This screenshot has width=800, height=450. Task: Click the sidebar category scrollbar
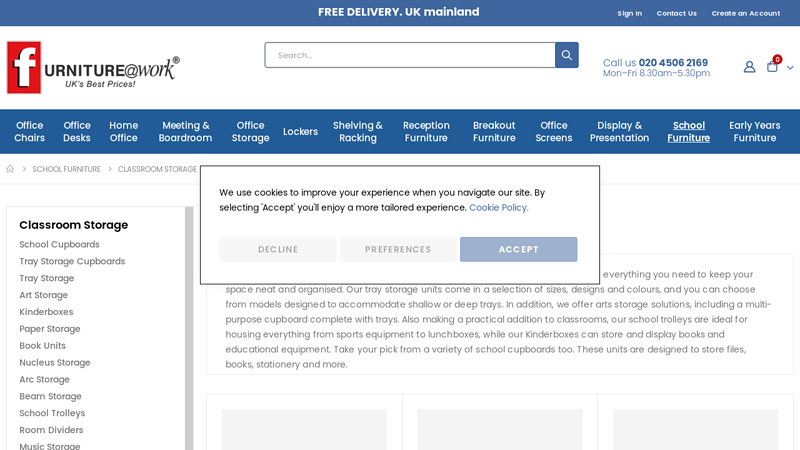[189, 330]
